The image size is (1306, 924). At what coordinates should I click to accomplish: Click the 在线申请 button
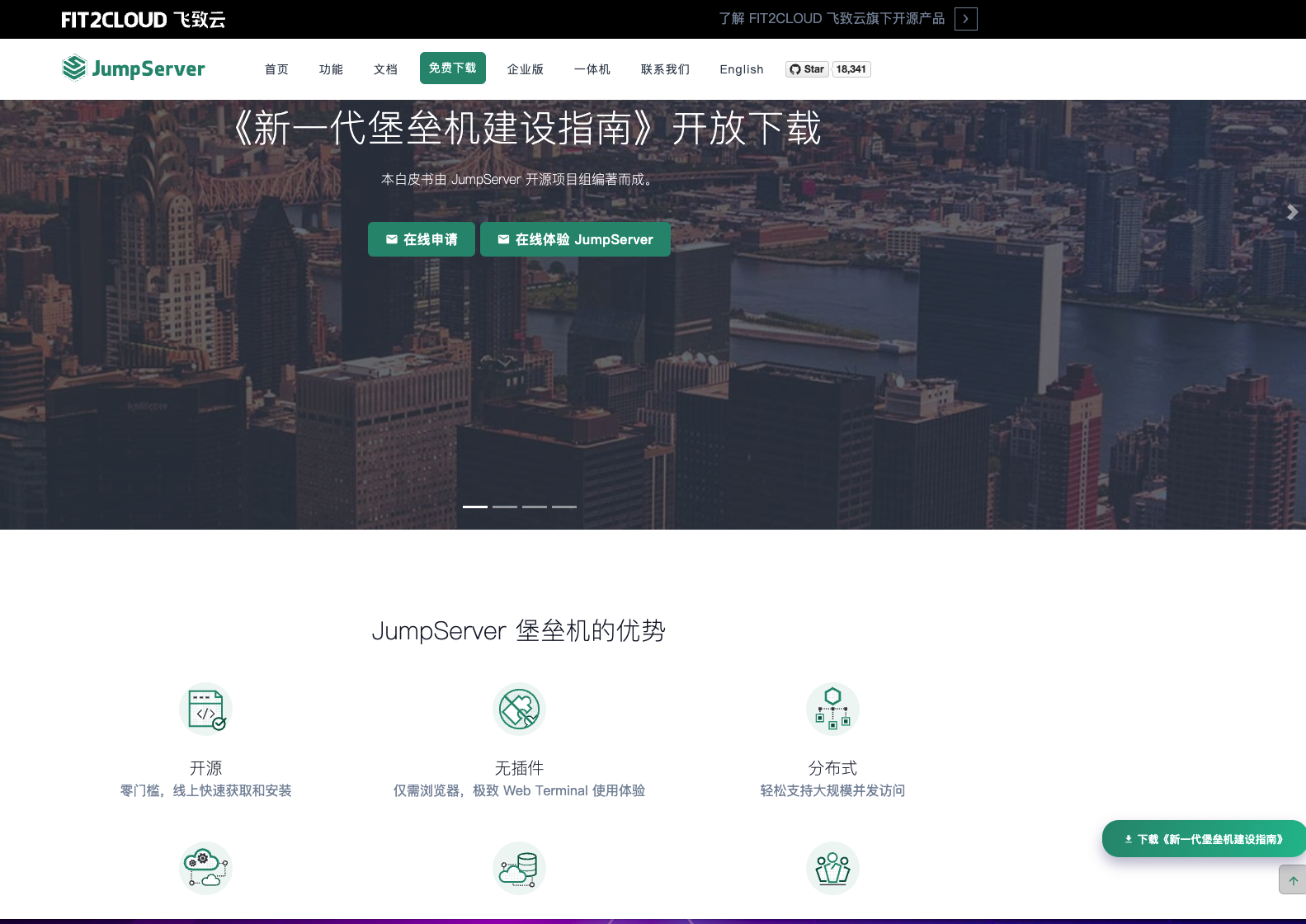(422, 239)
